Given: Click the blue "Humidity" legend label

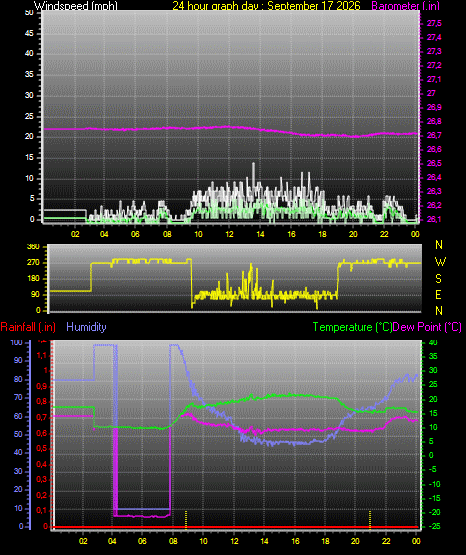Looking at the screenshot, I should click(x=86, y=327).
